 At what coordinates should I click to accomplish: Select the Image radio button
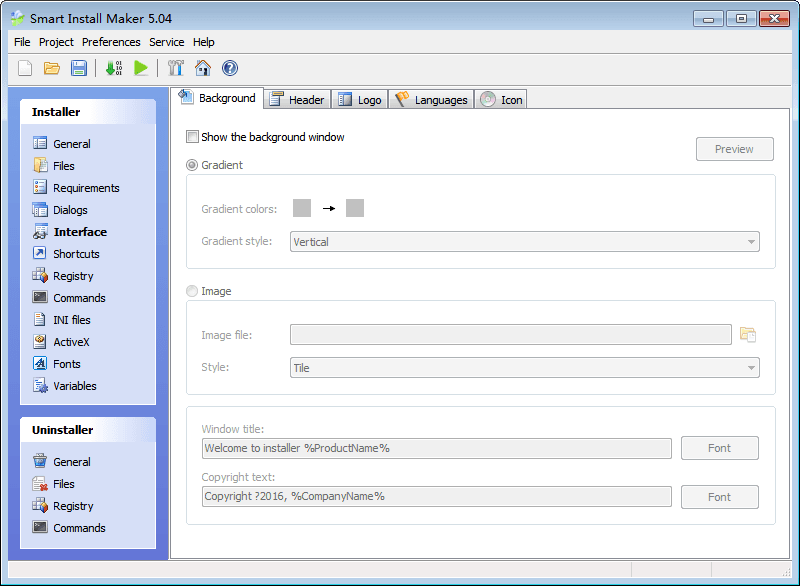click(x=192, y=291)
